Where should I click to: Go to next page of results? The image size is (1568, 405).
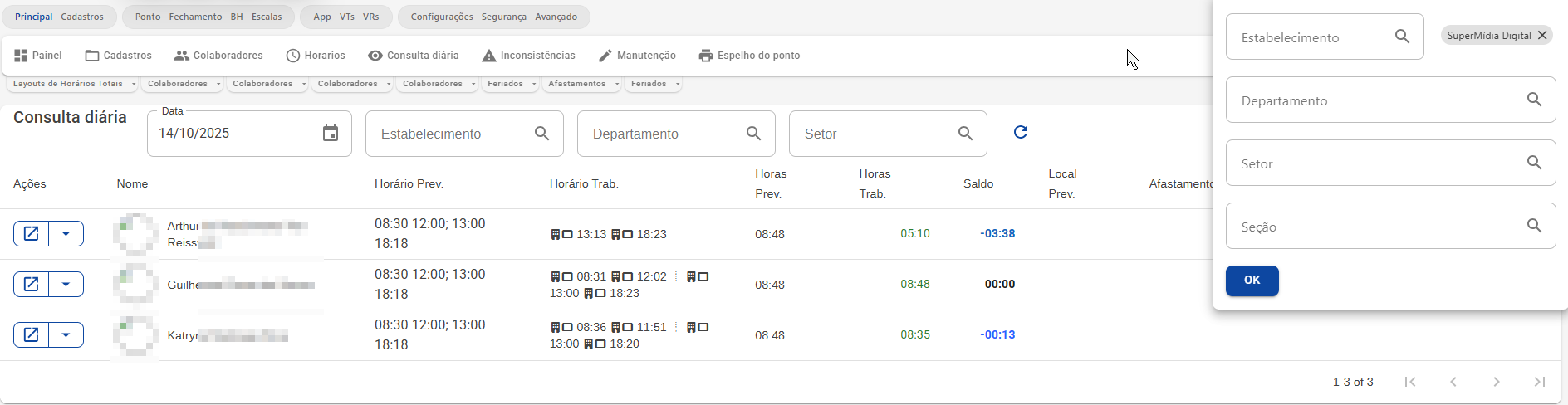coord(1497,382)
